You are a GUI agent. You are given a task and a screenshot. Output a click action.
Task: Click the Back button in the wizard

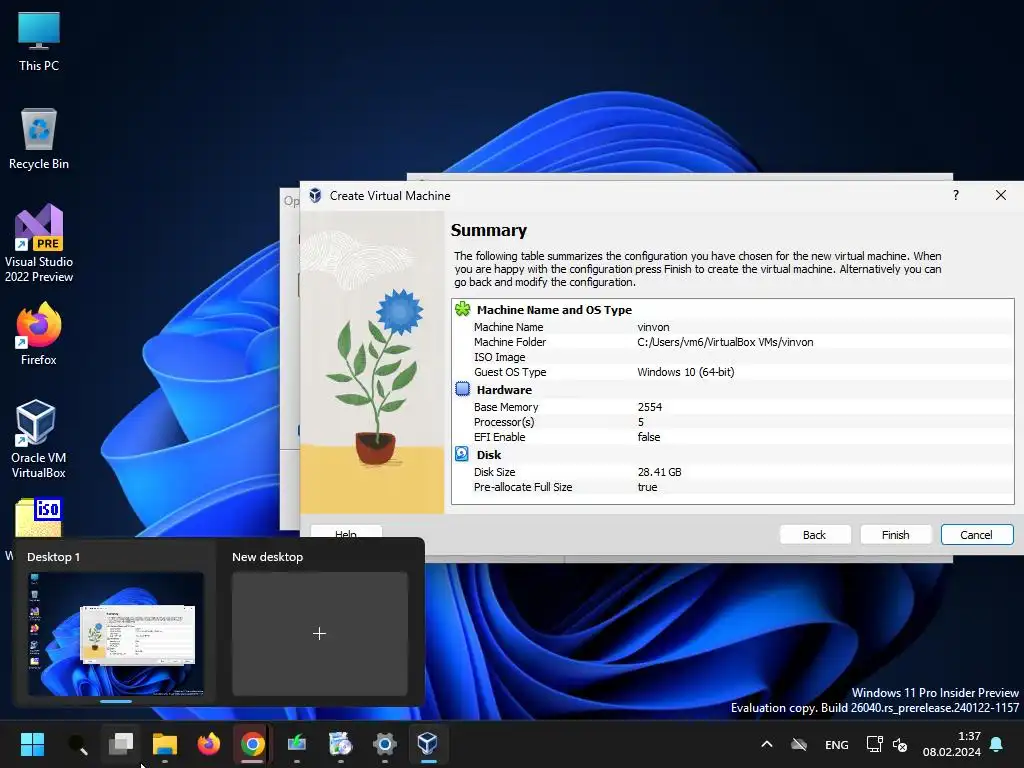815,535
